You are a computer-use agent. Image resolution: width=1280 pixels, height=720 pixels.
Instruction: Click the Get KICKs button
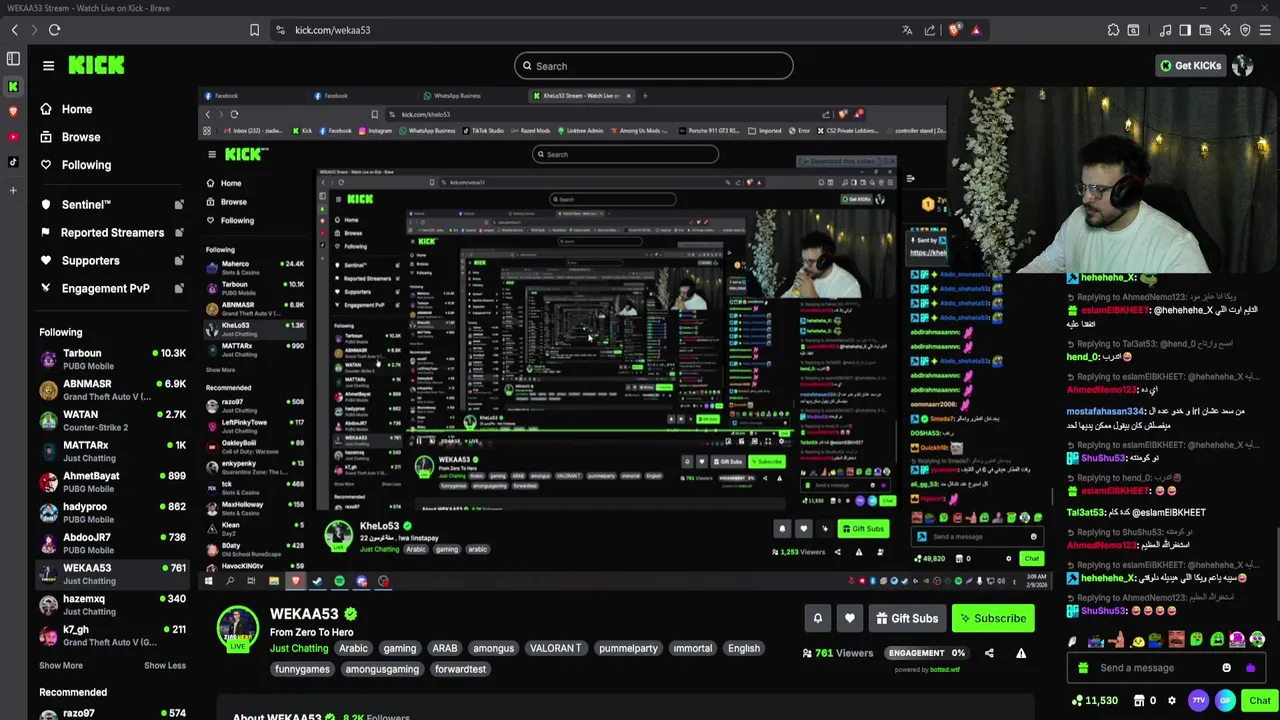click(1190, 66)
